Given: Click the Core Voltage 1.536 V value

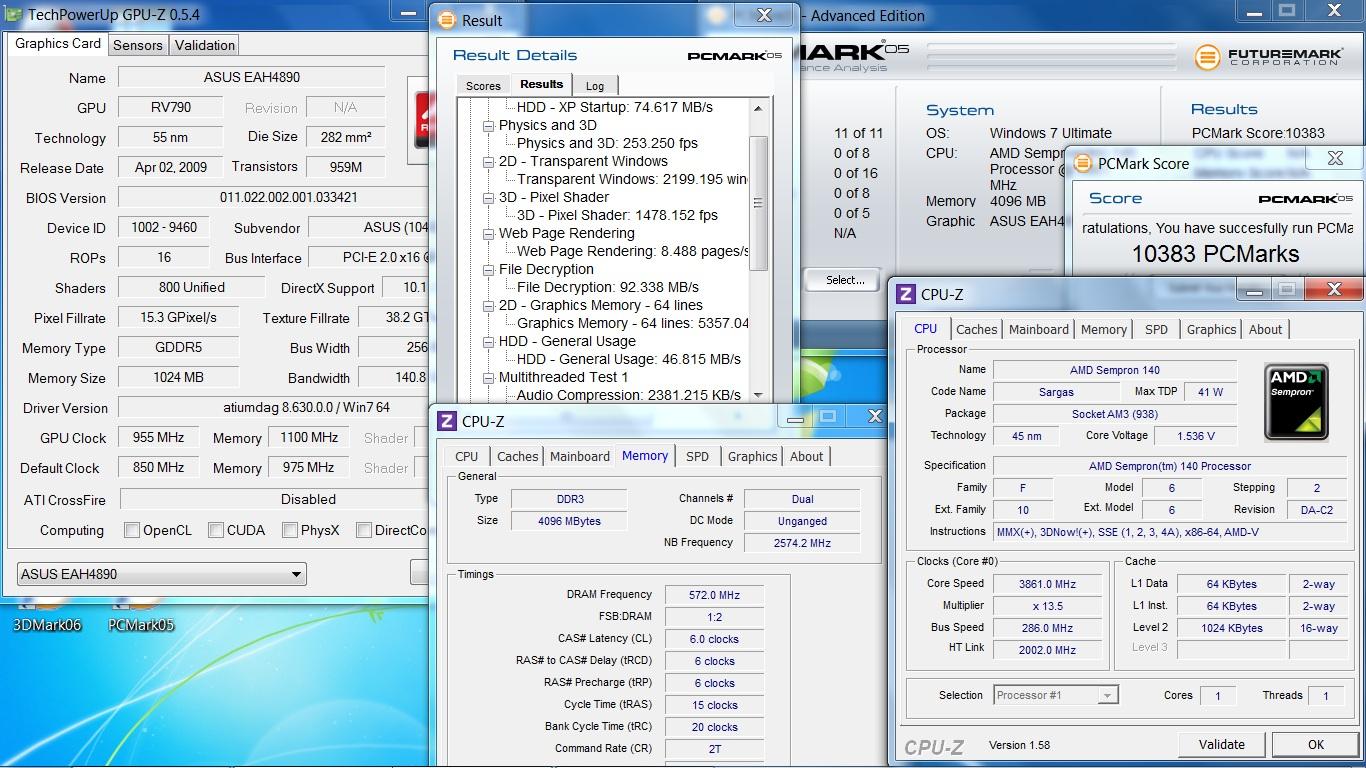Looking at the screenshot, I should tap(1197, 436).
